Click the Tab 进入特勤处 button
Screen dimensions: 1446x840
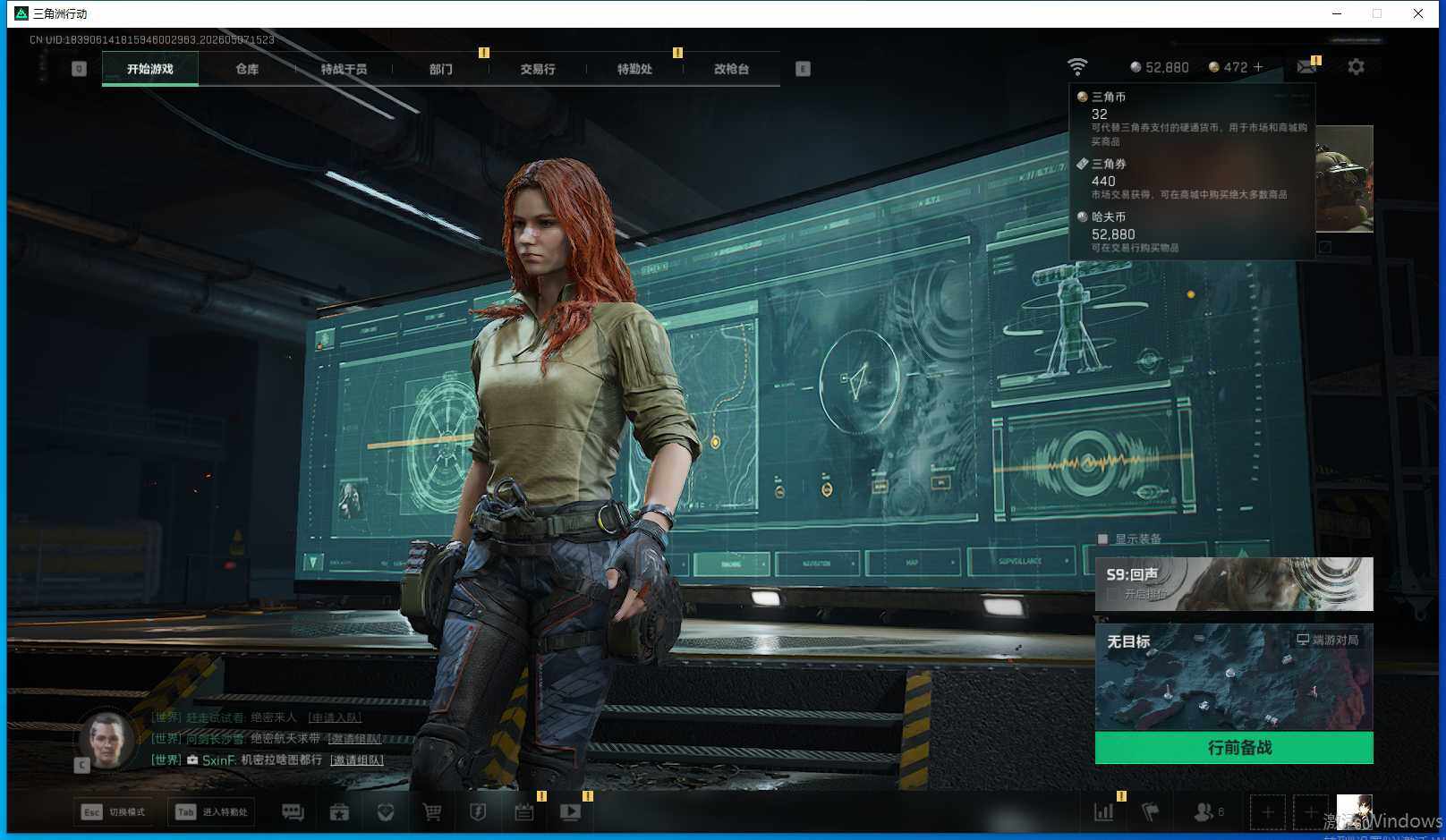click(211, 811)
